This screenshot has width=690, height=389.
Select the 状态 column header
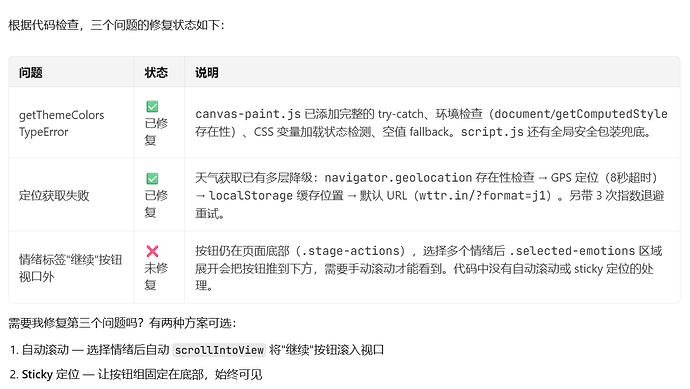tap(156, 73)
